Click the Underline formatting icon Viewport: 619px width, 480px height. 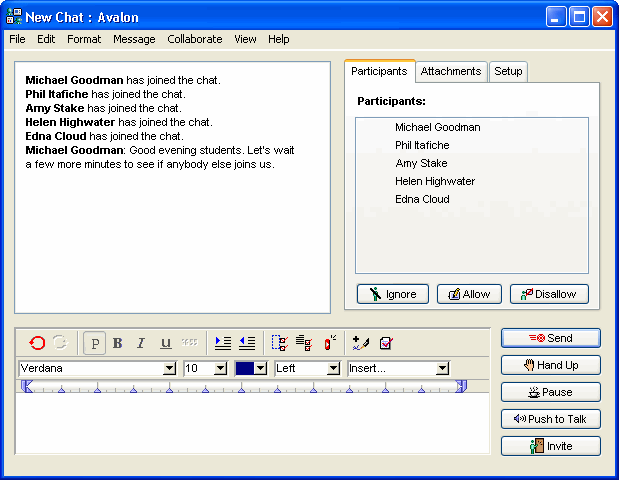[165, 343]
